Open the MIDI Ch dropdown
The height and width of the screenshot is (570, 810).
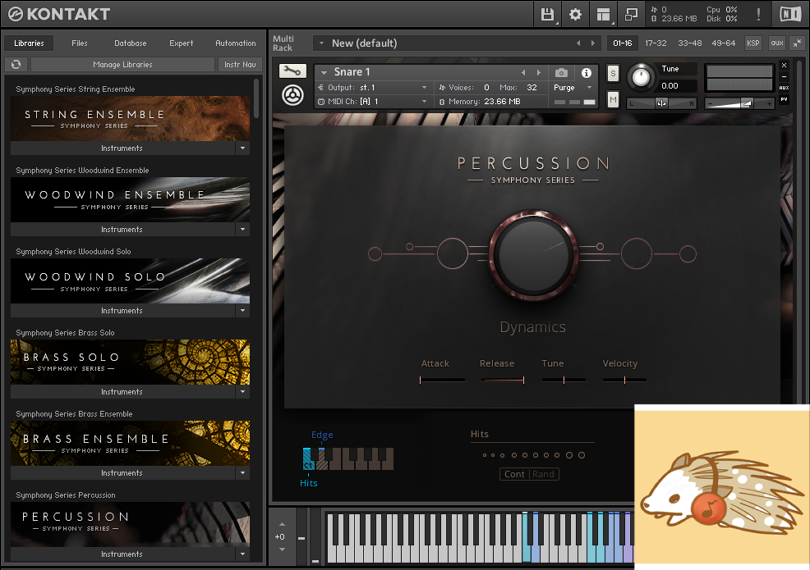(x=373, y=101)
